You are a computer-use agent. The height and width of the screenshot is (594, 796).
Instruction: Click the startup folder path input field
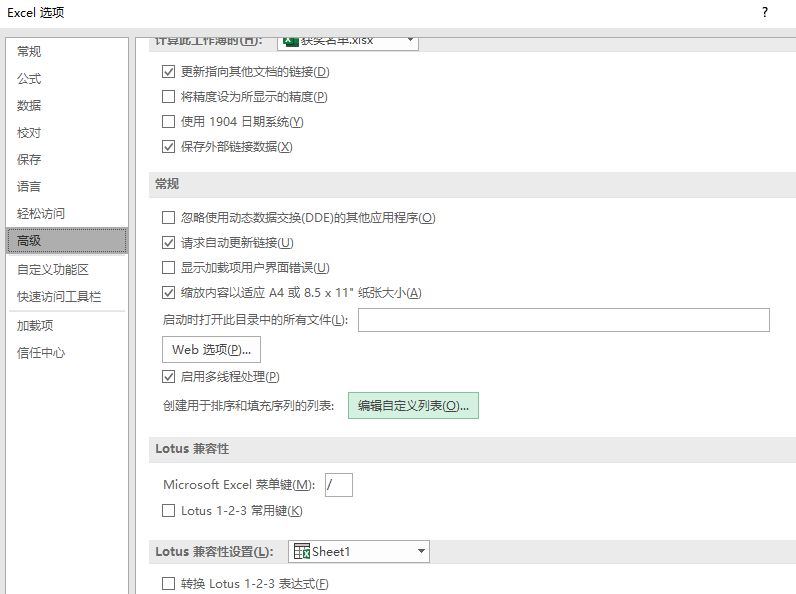(x=563, y=320)
